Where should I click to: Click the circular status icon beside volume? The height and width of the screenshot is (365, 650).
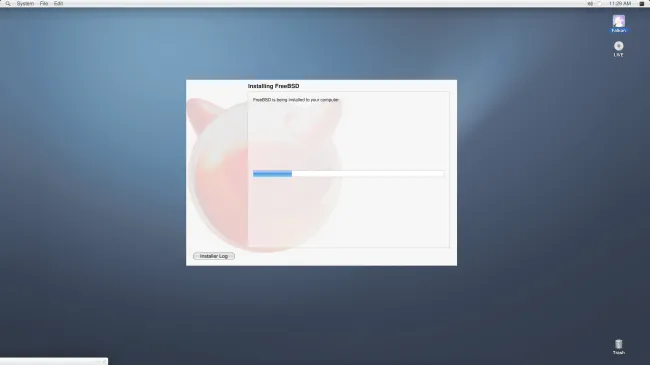599,3
